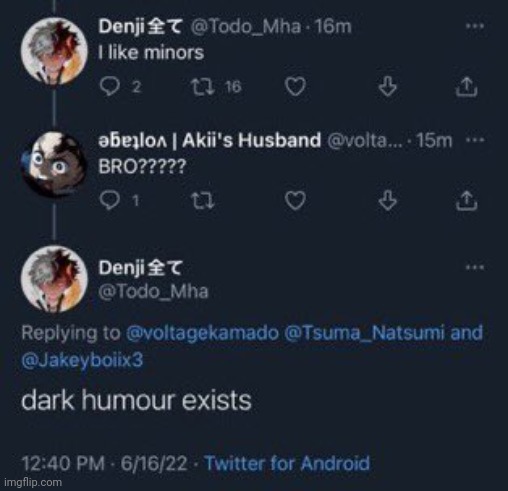This screenshot has height=491, width=508.
Task: Tap download icon on first tweet
Action: click(x=388, y=87)
